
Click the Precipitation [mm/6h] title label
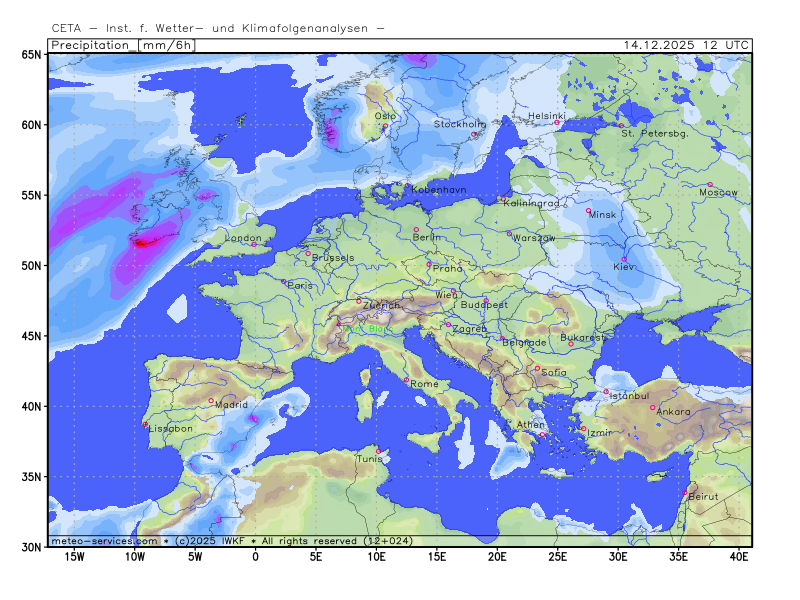122,45
